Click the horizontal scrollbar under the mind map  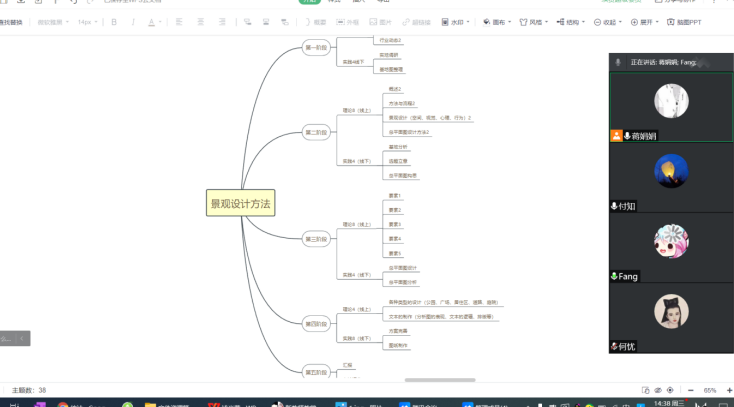(x=412, y=380)
